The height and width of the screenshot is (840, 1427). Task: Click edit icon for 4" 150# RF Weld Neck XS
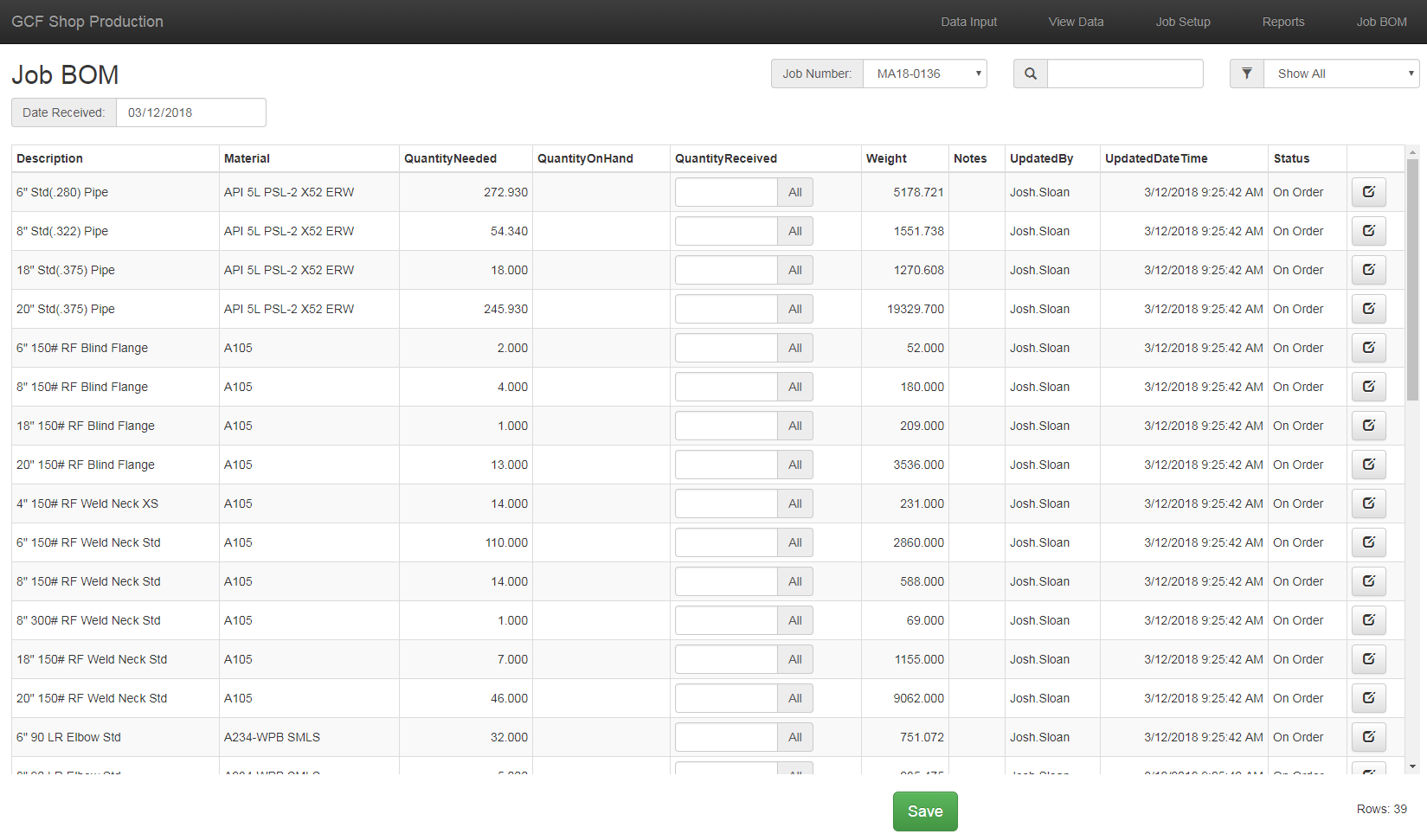click(1368, 503)
